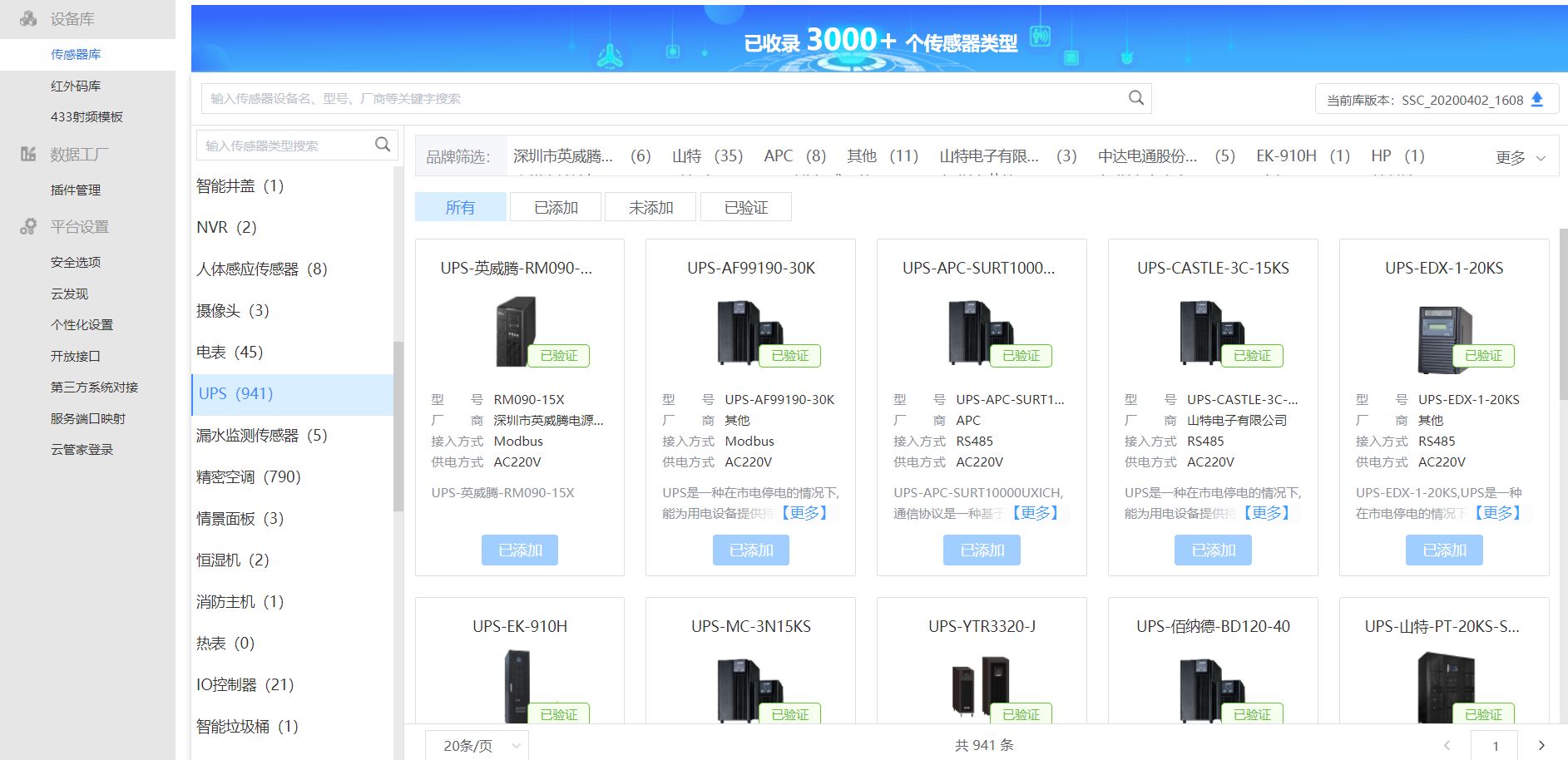The height and width of the screenshot is (760, 1568).
Task: Click 更多 link on UPS-EDX-1-20KS description
Action: (x=1497, y=513)
